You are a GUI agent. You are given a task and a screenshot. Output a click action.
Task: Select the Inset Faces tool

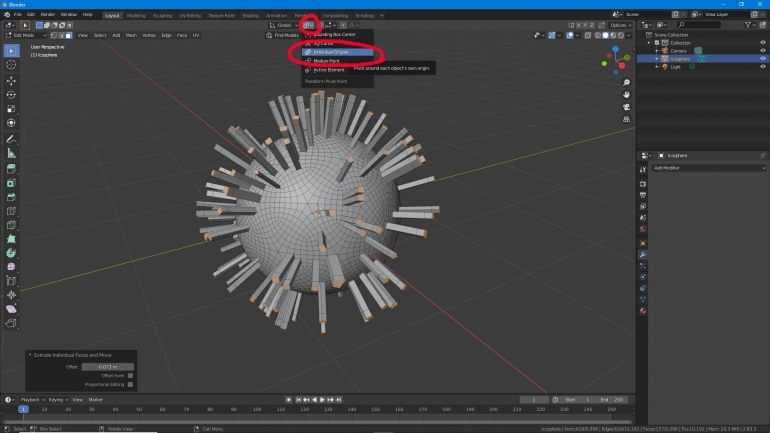point(11,183)
